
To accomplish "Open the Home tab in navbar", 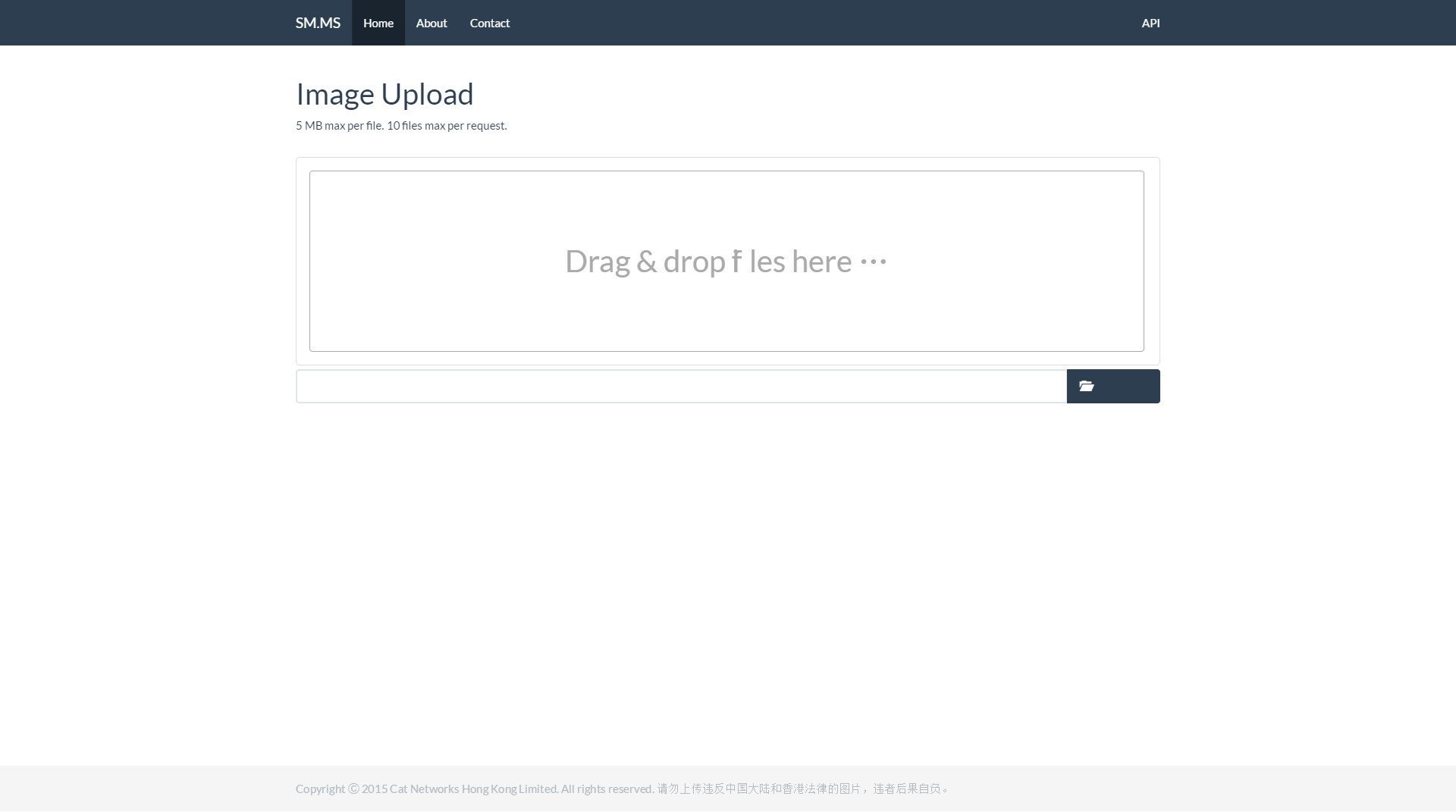I will (x=378, y=23).
